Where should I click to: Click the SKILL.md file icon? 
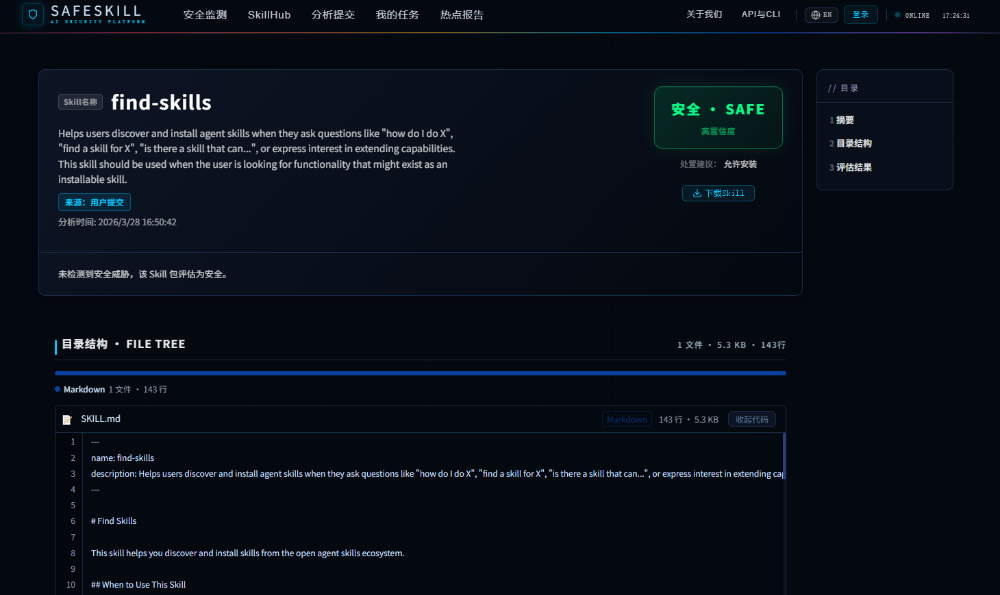[x=67, y=420]
